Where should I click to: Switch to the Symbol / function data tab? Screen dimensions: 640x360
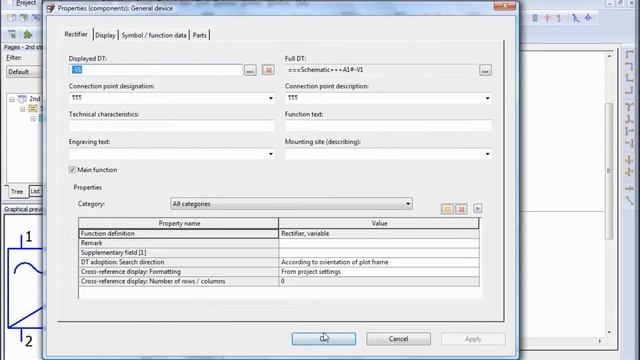point(154,35)
